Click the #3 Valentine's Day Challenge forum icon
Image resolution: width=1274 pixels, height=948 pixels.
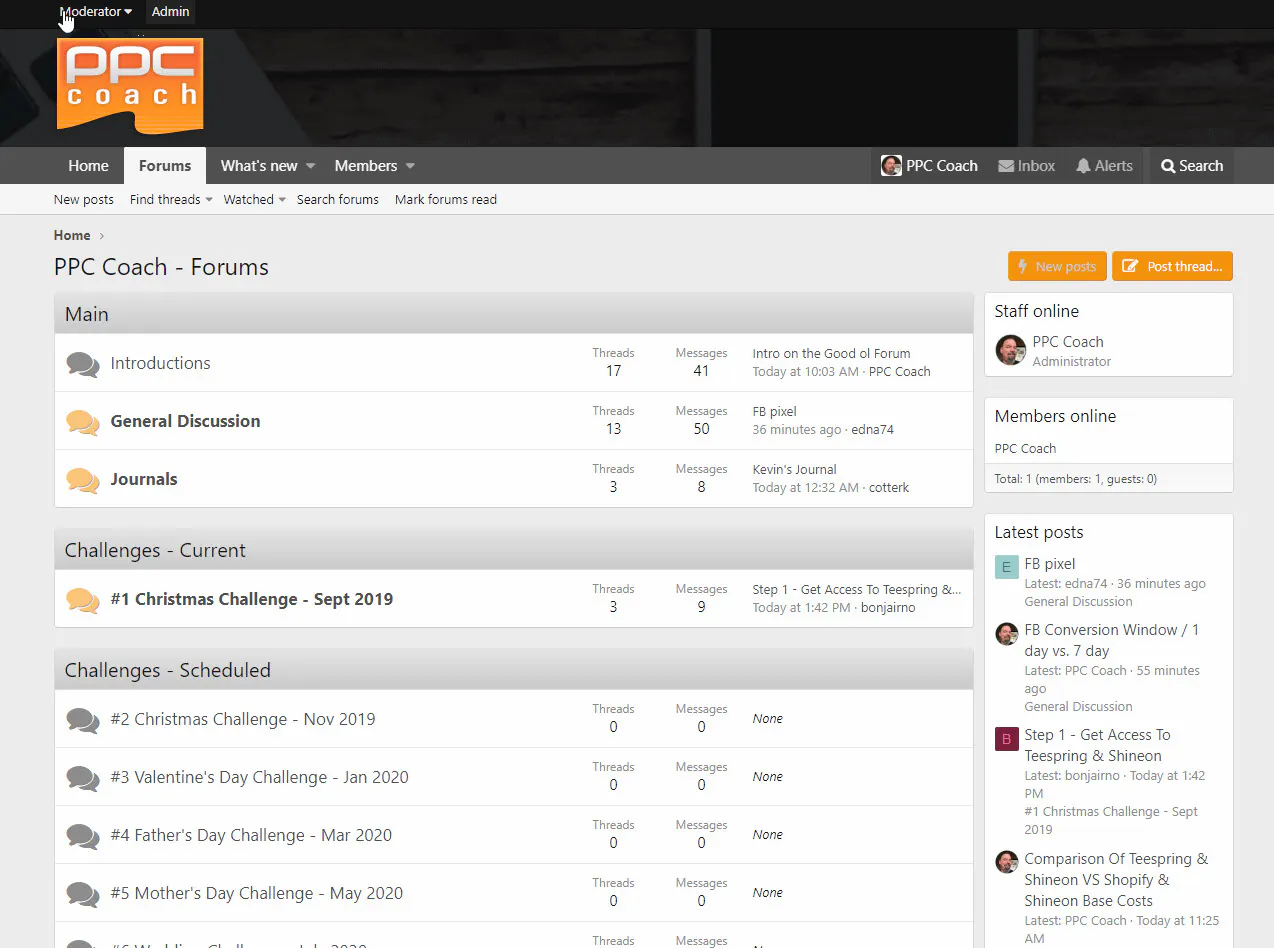tap(83, 778)
